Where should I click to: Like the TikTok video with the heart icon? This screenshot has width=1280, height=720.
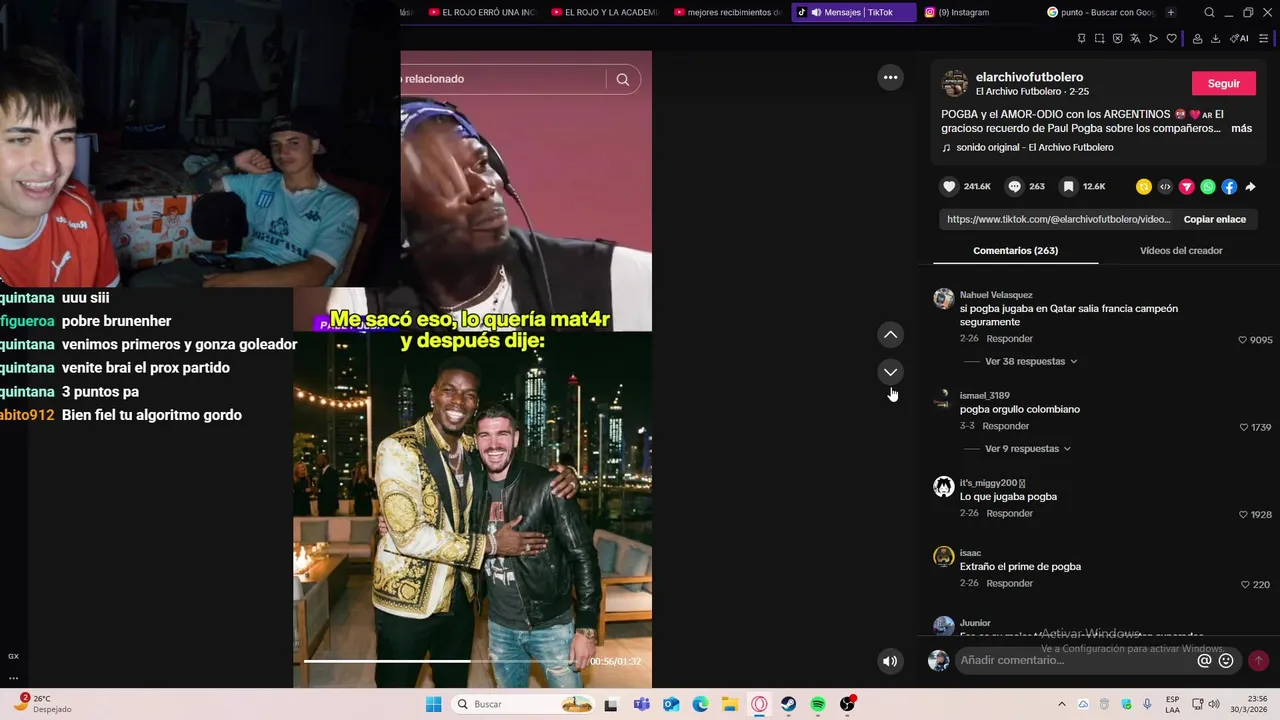[949, 187]
